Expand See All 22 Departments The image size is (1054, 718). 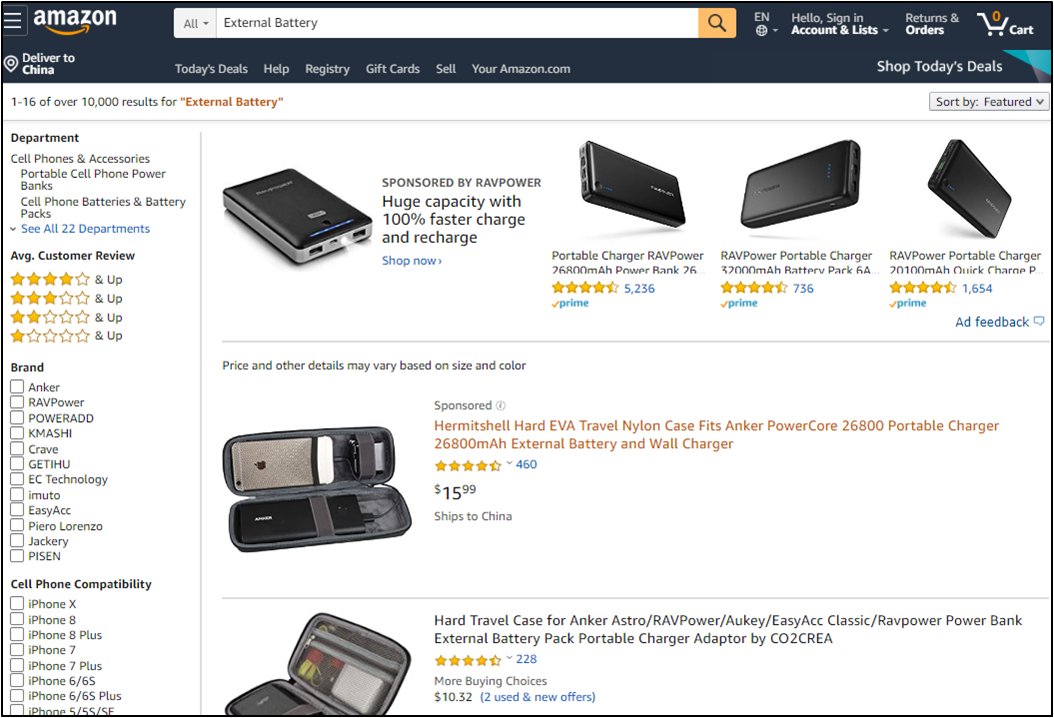85,229
